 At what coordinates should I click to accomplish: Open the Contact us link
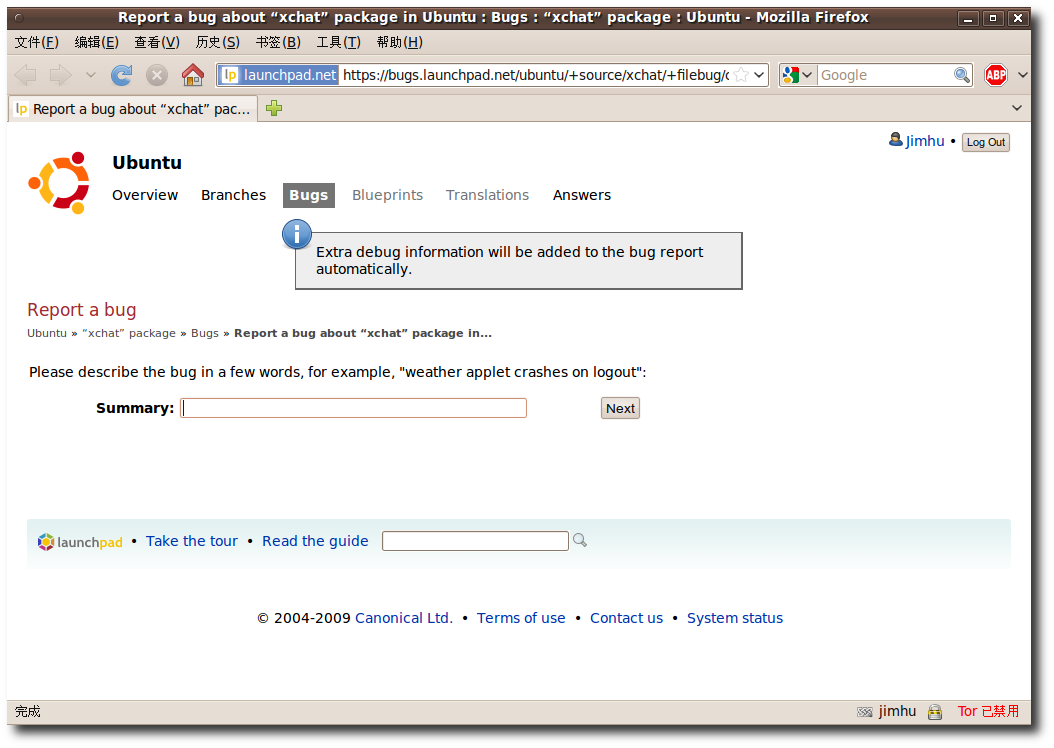pos(626,618)
